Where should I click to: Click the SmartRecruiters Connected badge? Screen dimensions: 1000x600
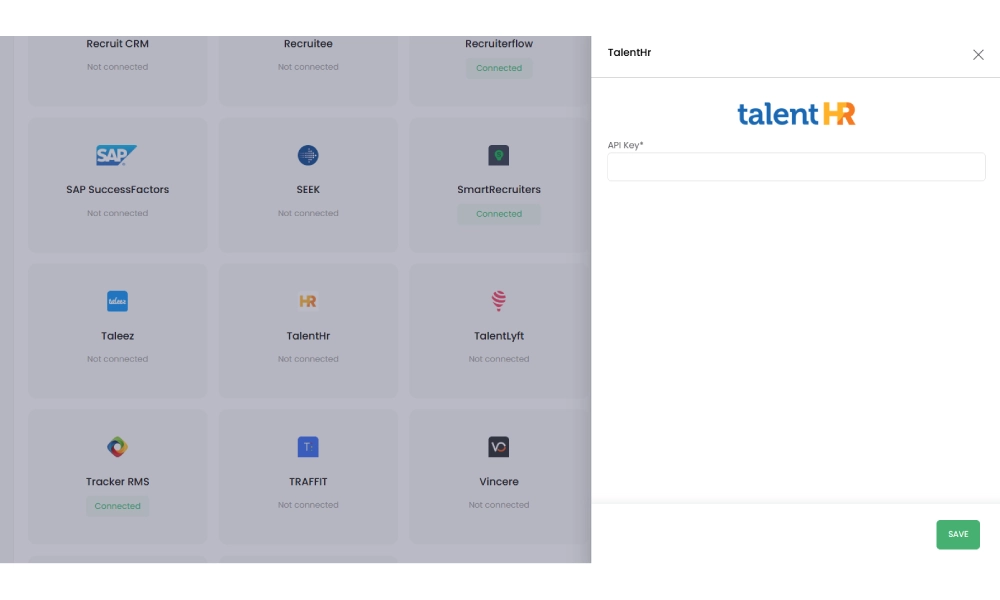pos(499,214)
